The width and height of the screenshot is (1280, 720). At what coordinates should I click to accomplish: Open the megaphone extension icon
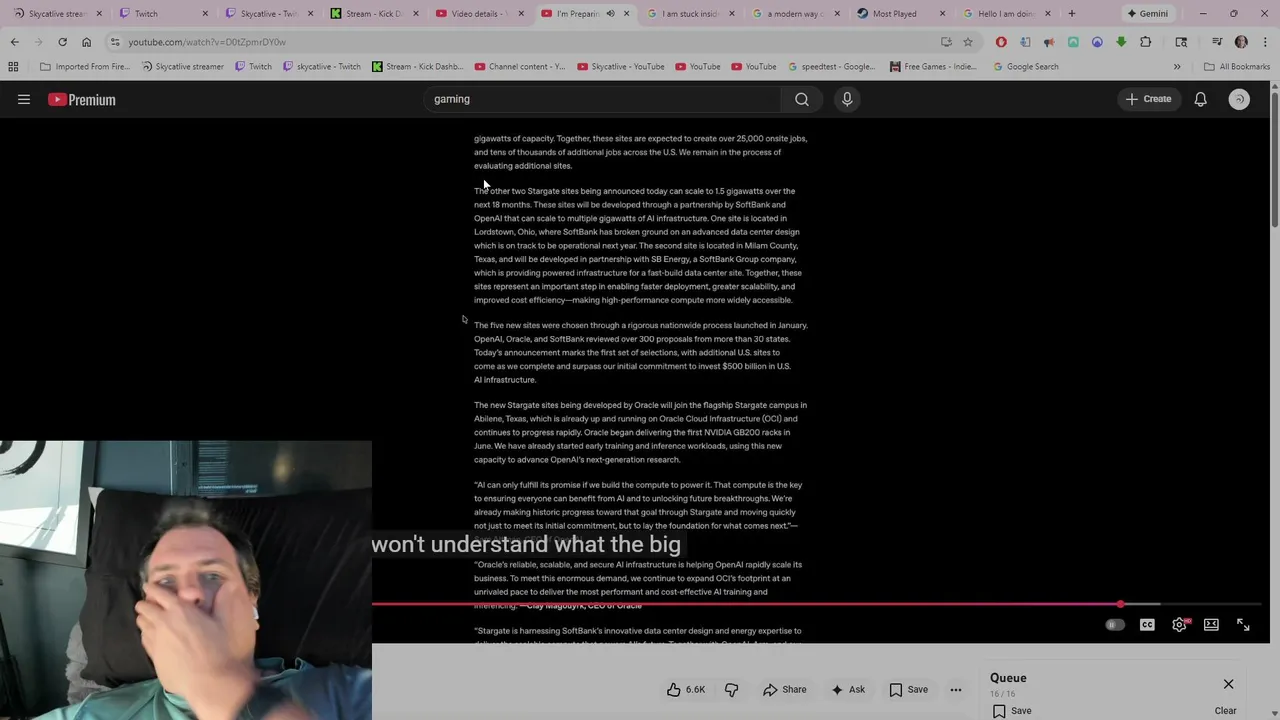pyautogui.click(x=1049, y=42)
